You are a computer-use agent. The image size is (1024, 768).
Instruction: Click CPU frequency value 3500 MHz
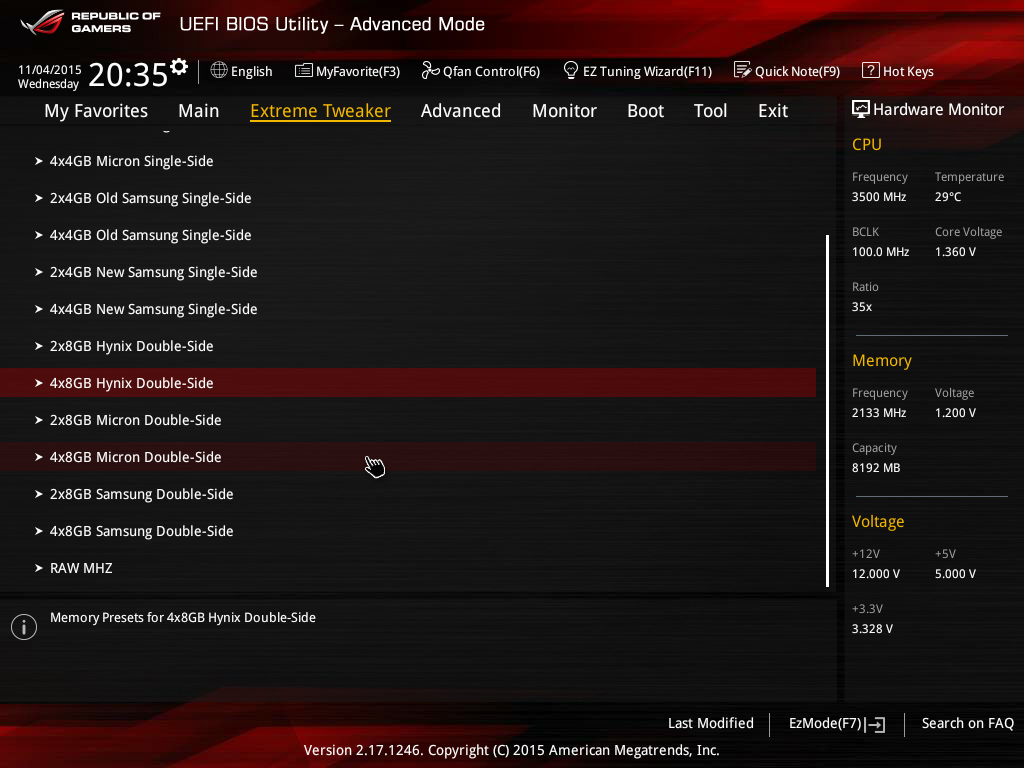878,197
